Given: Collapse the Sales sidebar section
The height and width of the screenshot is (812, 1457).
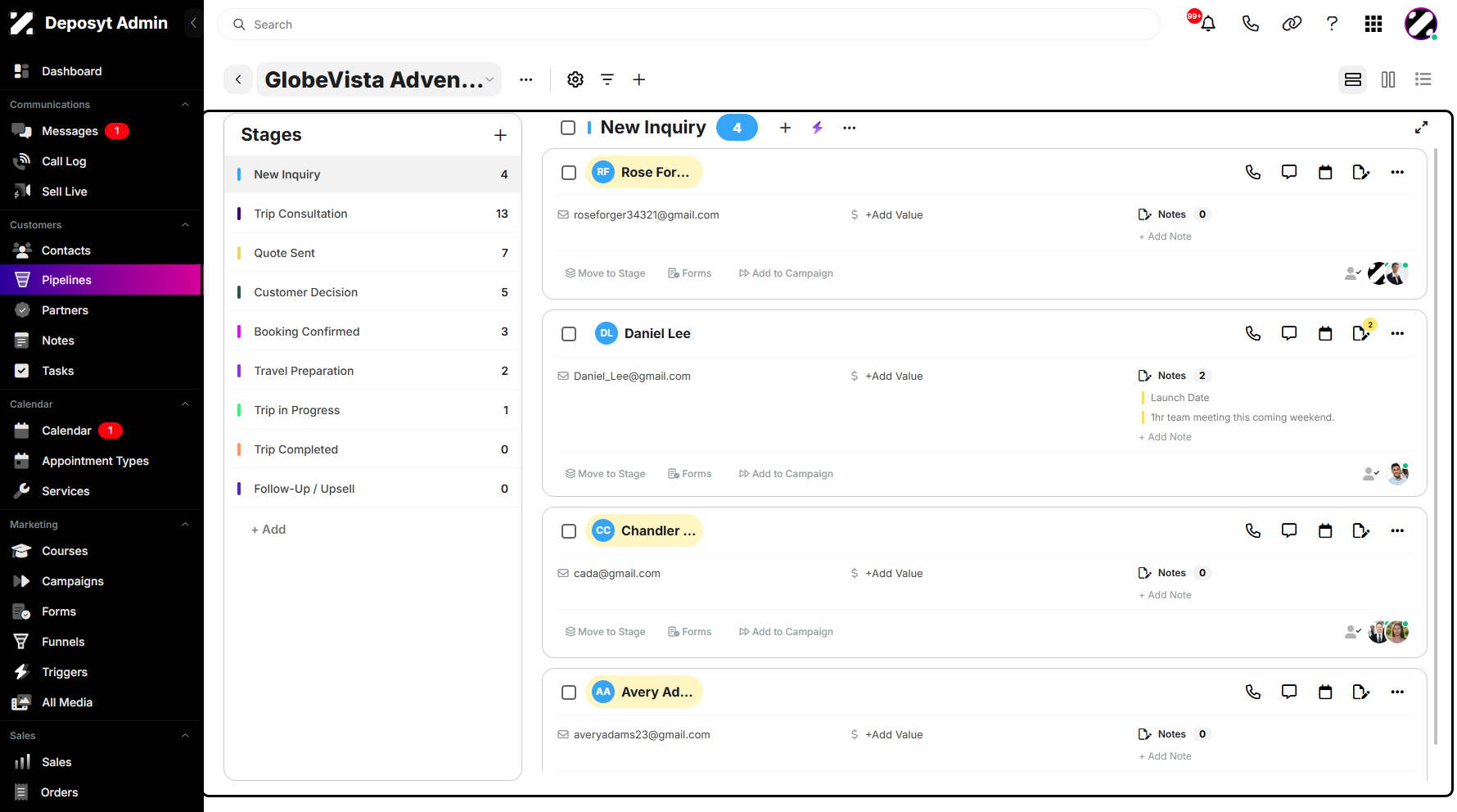Looking at the screenshot, I should (x=185, y=736).
